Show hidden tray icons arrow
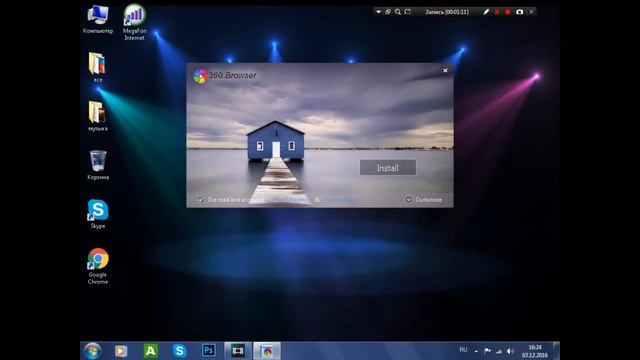Screen dimensions: 640x360 pyautogui.click(x=476, y=351)
